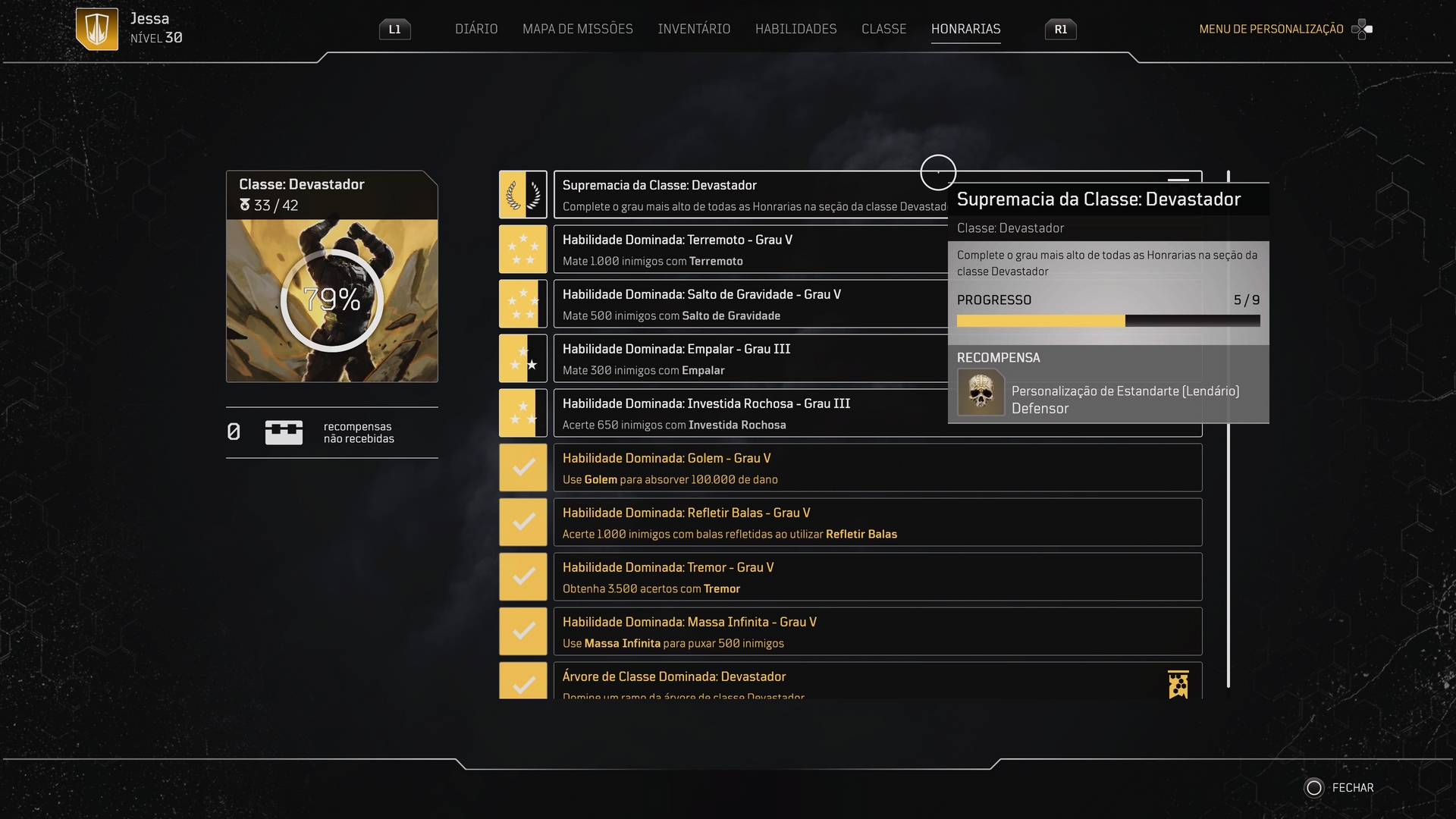Click the checkmark next to Tremor Grau V

[x=523, y=577]
